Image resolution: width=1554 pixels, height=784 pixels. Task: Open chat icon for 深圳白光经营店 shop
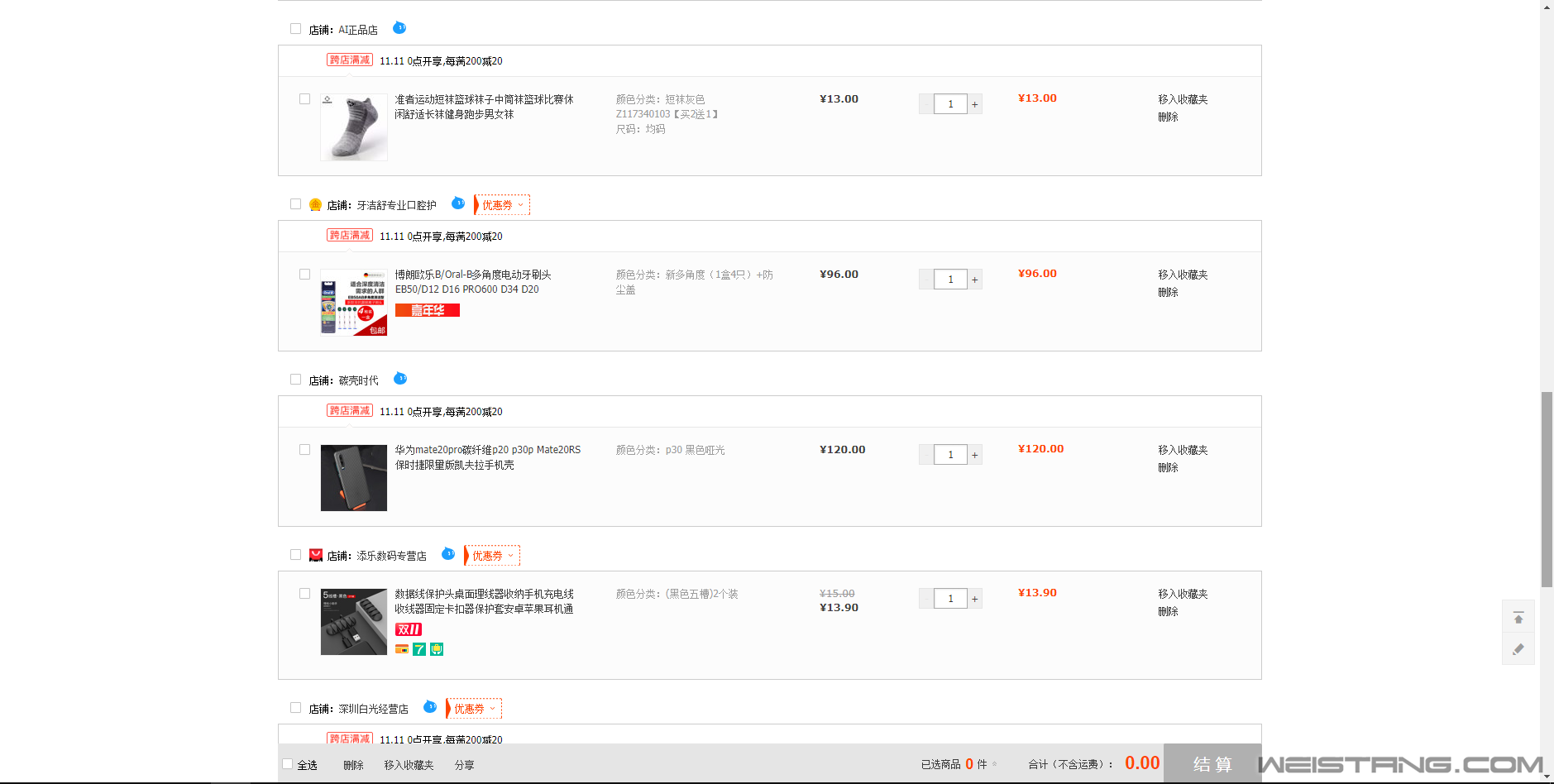(x=430, y=707)
